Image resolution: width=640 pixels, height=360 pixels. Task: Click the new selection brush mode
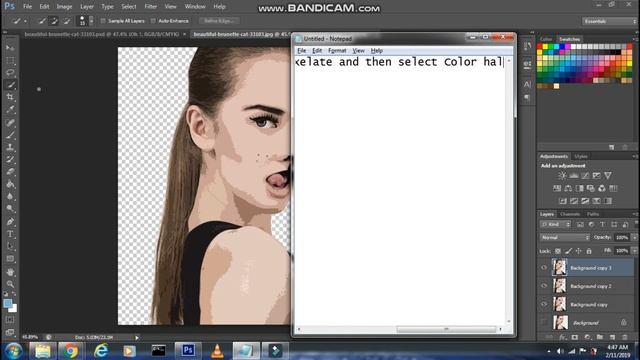[42, 21]
